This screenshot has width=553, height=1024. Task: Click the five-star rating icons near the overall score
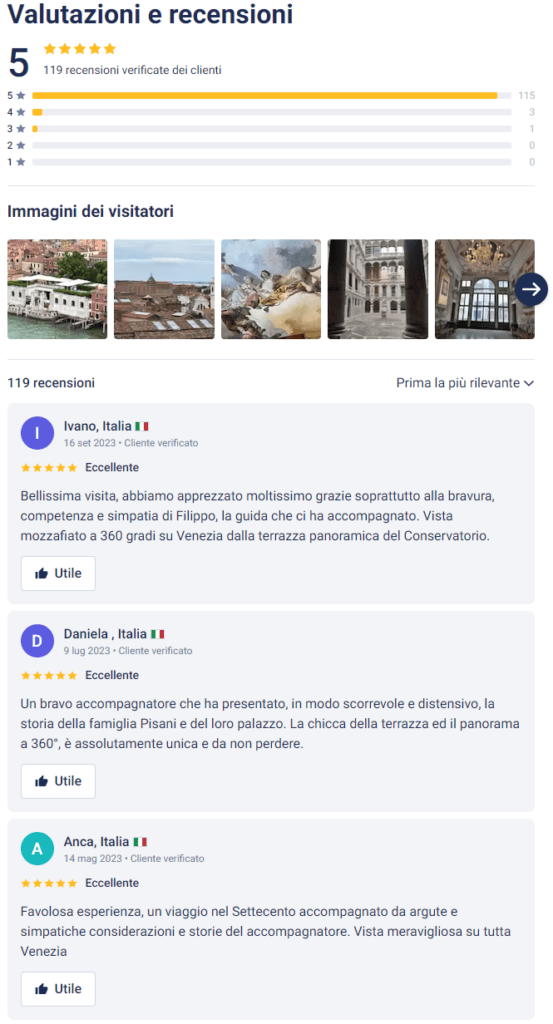coord(80,49)
